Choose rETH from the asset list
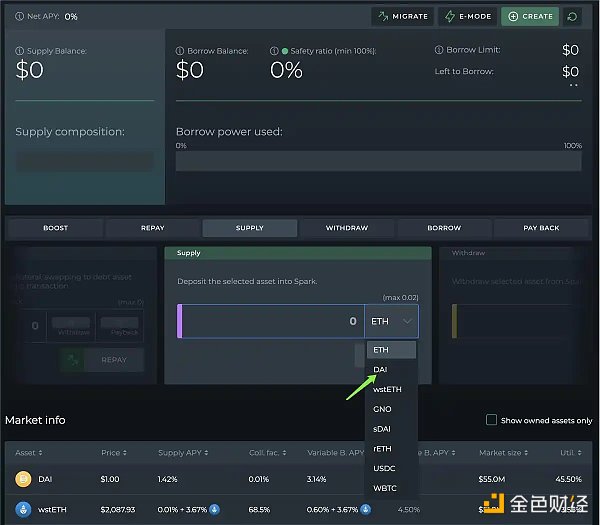The image size is (600, 525). (x=391, y=449)
